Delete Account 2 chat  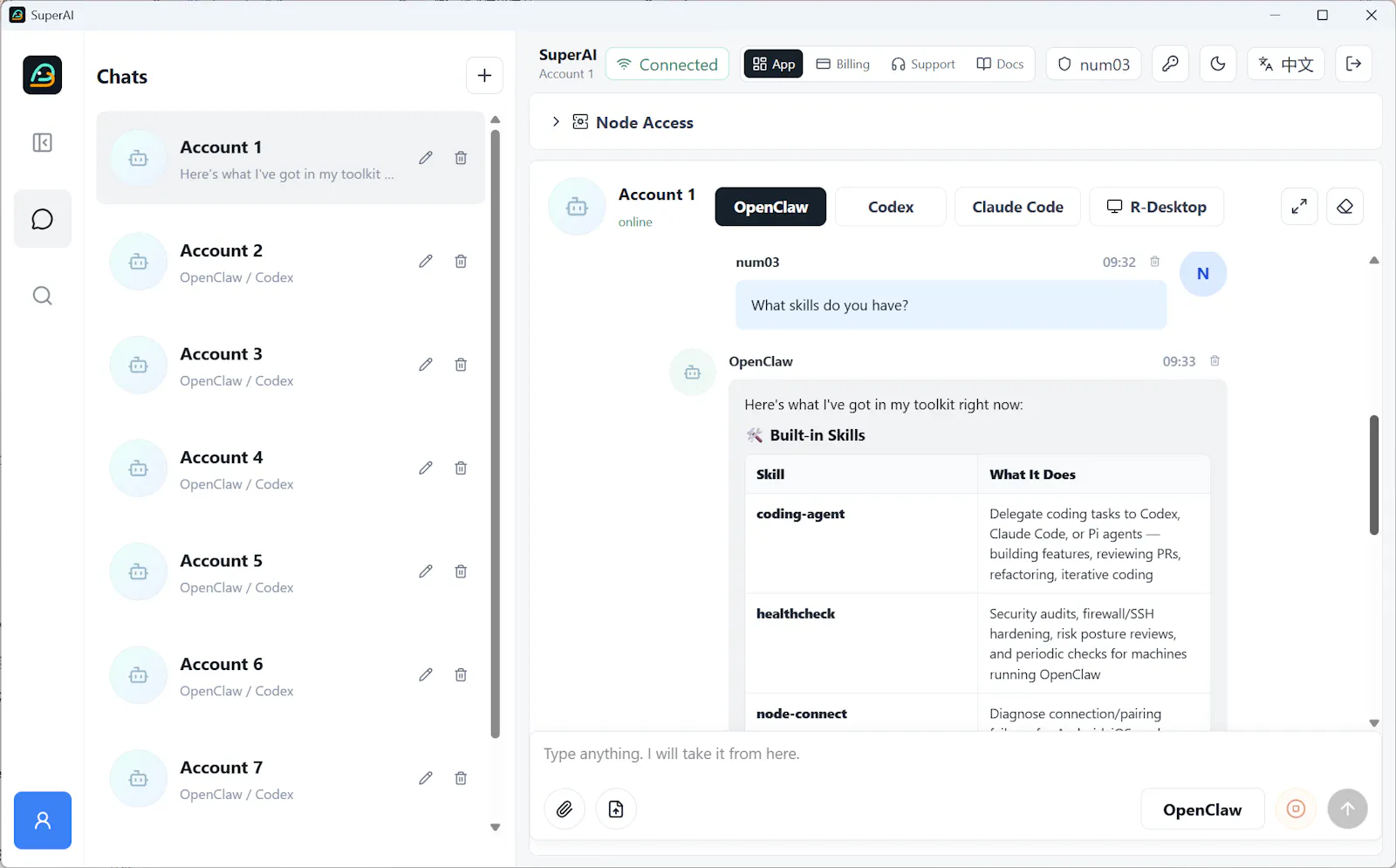[x=461, y=261]
